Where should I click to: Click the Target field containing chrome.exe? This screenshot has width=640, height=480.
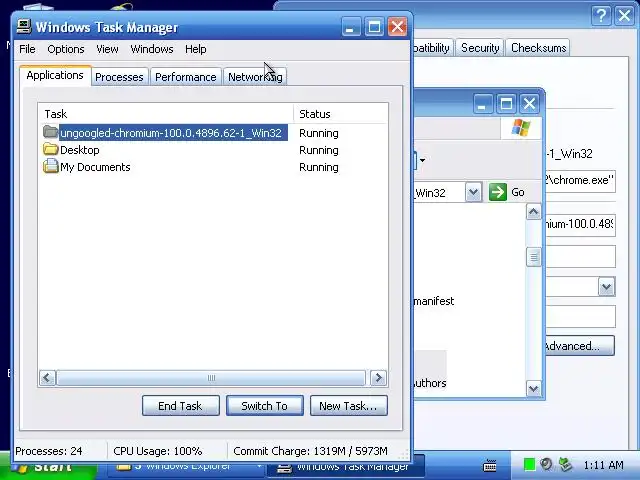click(580, 181)
